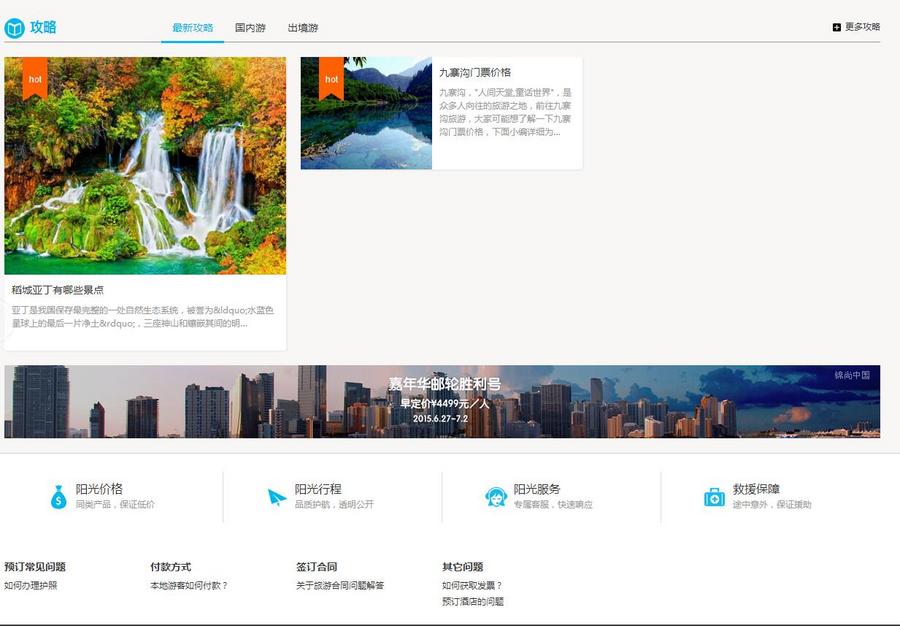
Task: Click 关于旅游合同问题解答 link
Action: click(343, 587)
